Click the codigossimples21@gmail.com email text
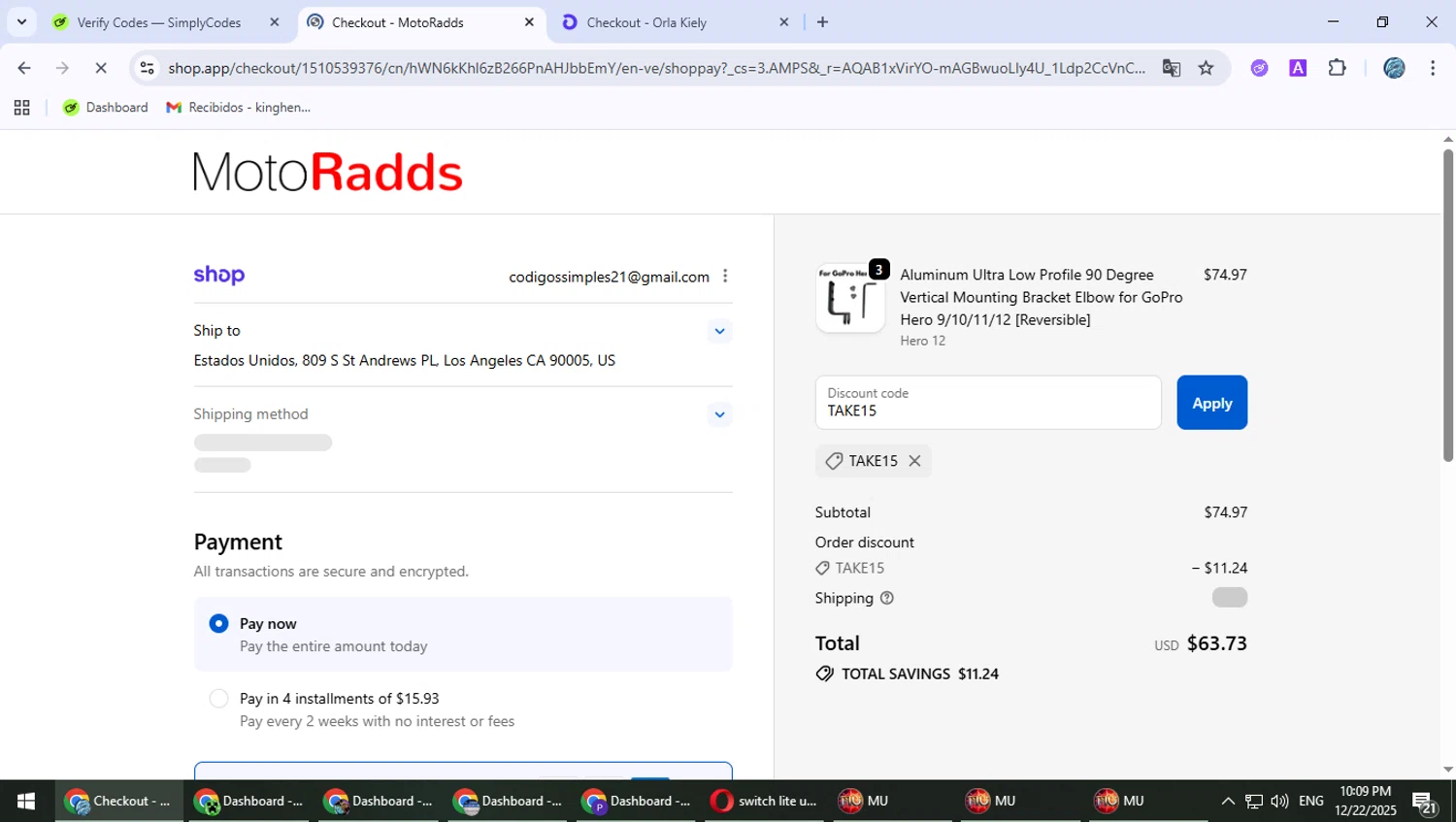 (x=609, y=277)
